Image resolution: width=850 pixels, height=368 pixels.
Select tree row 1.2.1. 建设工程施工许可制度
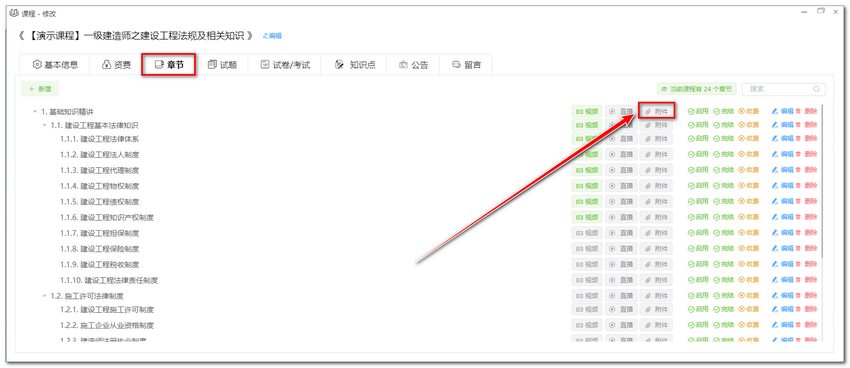(107, 310)
